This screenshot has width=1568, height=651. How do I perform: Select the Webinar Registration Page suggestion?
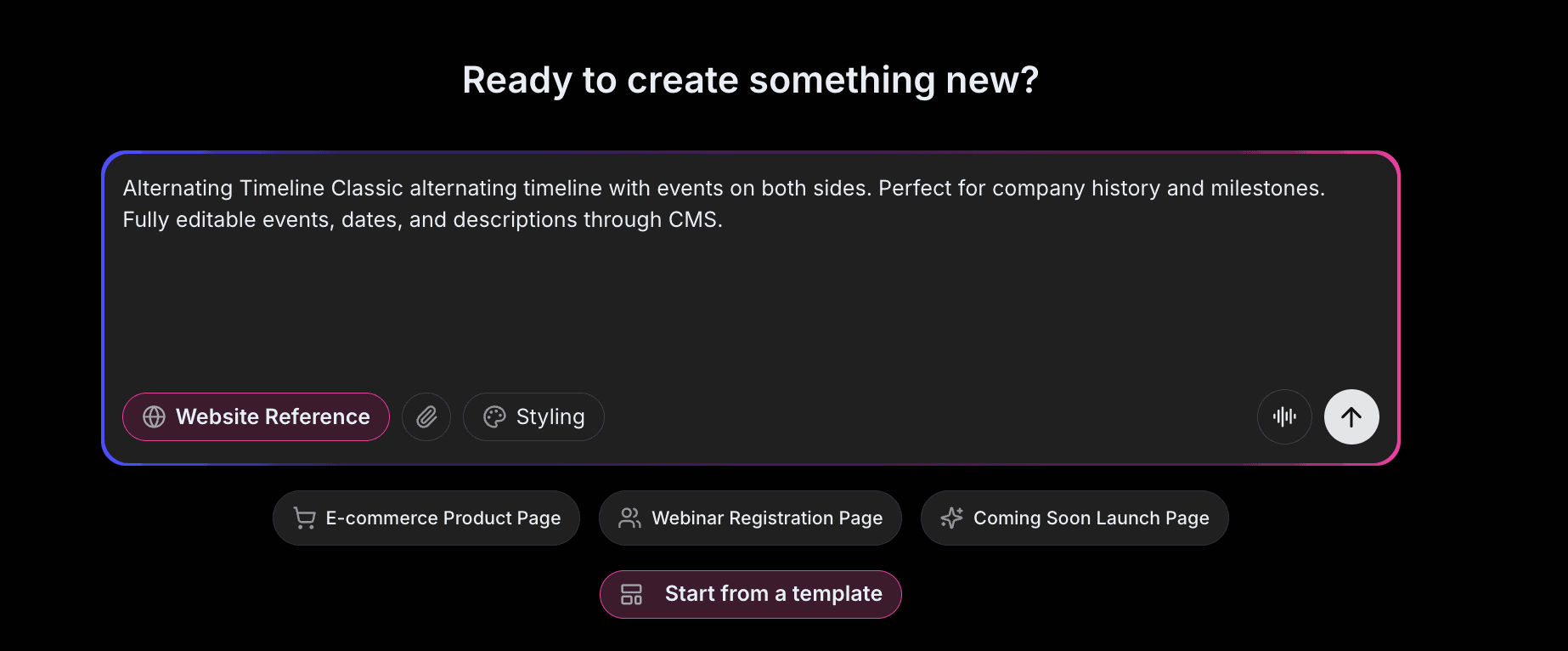[x=750, y=518]
